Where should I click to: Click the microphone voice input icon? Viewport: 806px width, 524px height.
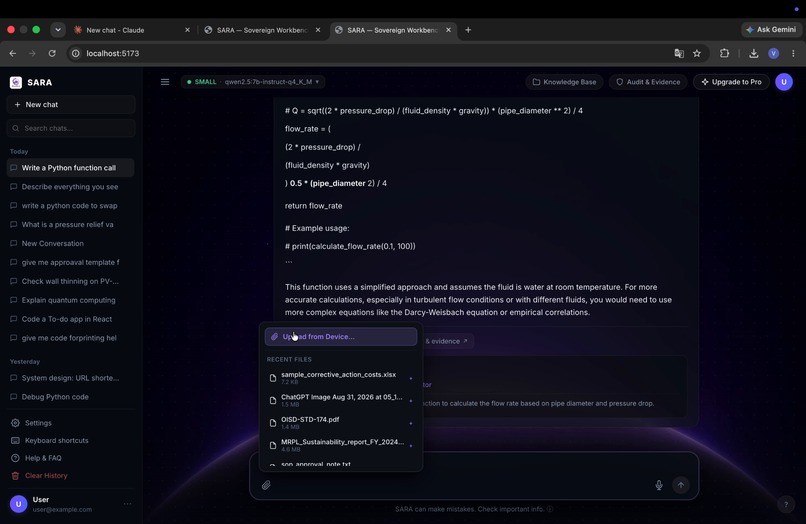click(x=659, y=485)
